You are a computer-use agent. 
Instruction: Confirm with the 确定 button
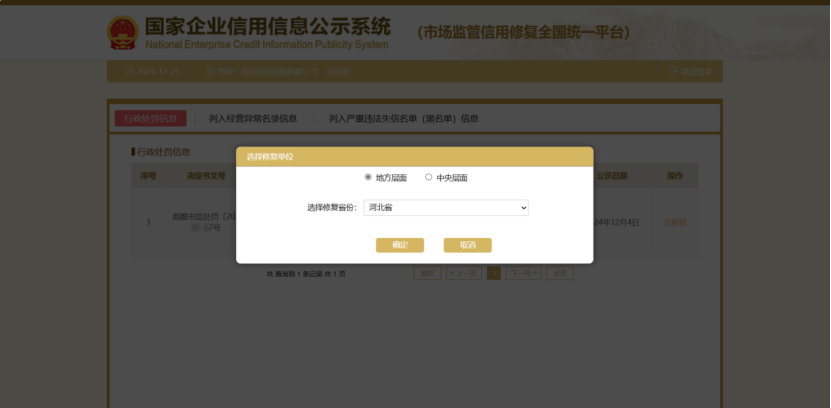[x=400, y=245]
